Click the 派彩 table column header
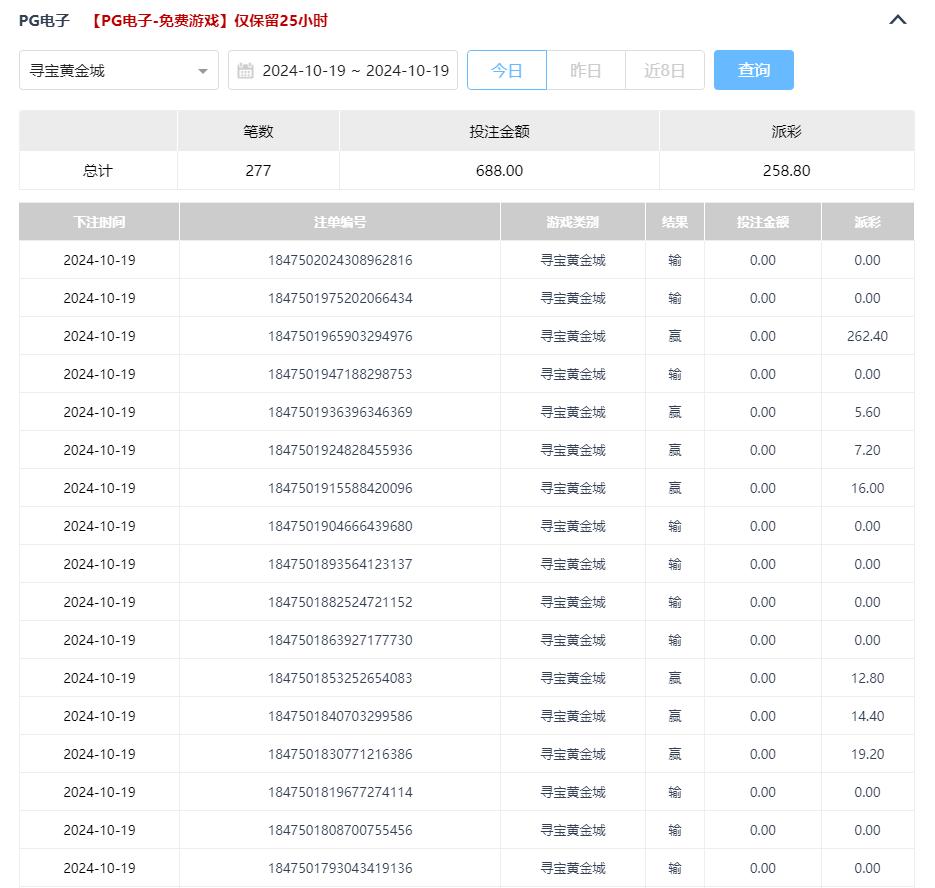Screen dimensions: 935x888 [867, 222]
